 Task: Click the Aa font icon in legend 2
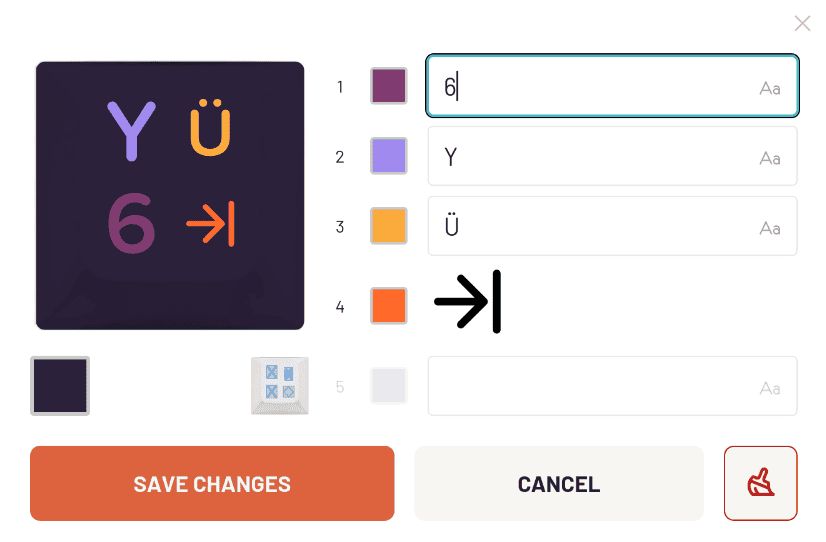[769, 158]
